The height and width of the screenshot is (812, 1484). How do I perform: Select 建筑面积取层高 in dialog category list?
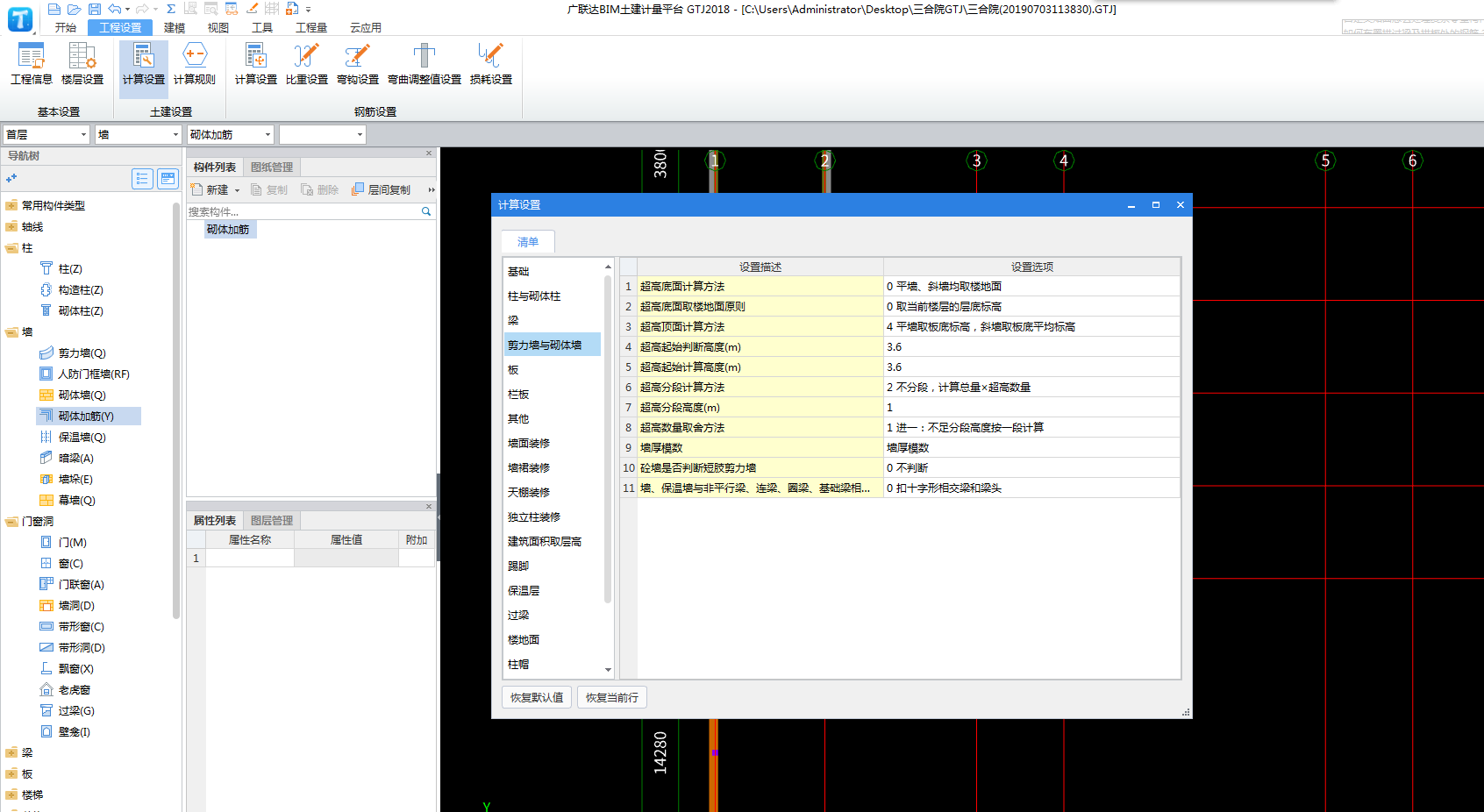coord(545,542)
